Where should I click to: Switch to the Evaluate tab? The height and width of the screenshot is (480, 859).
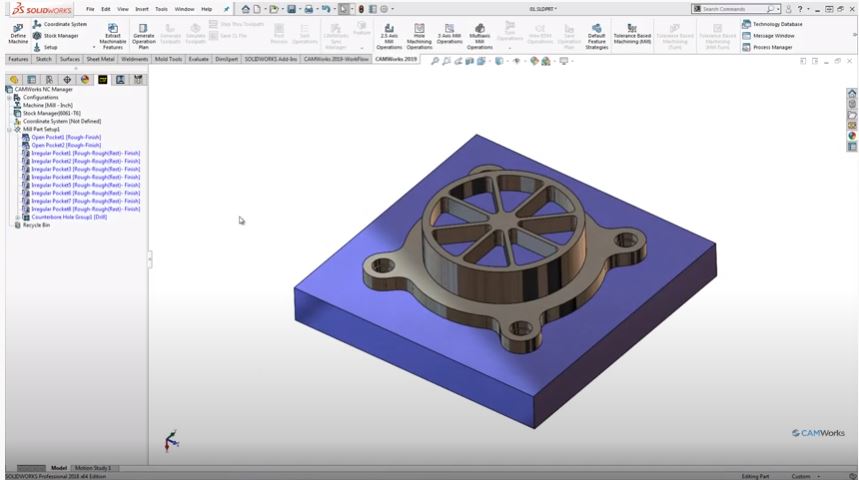click(198, 59)
